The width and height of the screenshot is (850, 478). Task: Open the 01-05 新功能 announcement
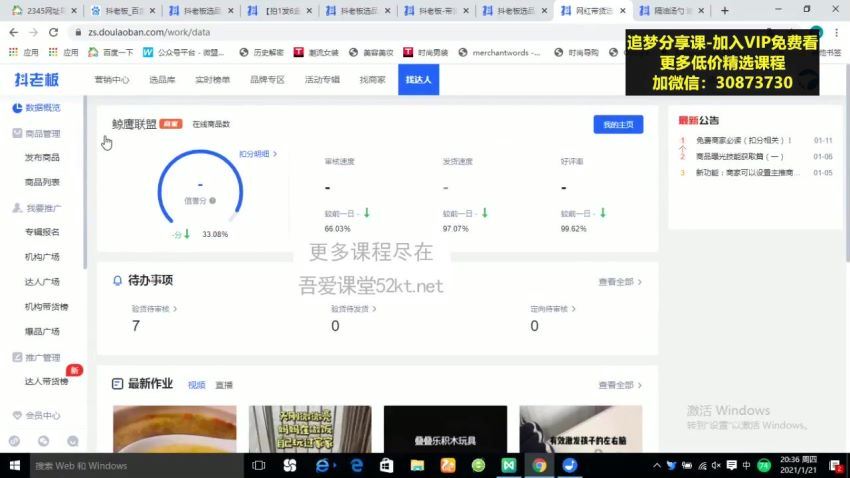pyautogui.click(x=748, y=173)
